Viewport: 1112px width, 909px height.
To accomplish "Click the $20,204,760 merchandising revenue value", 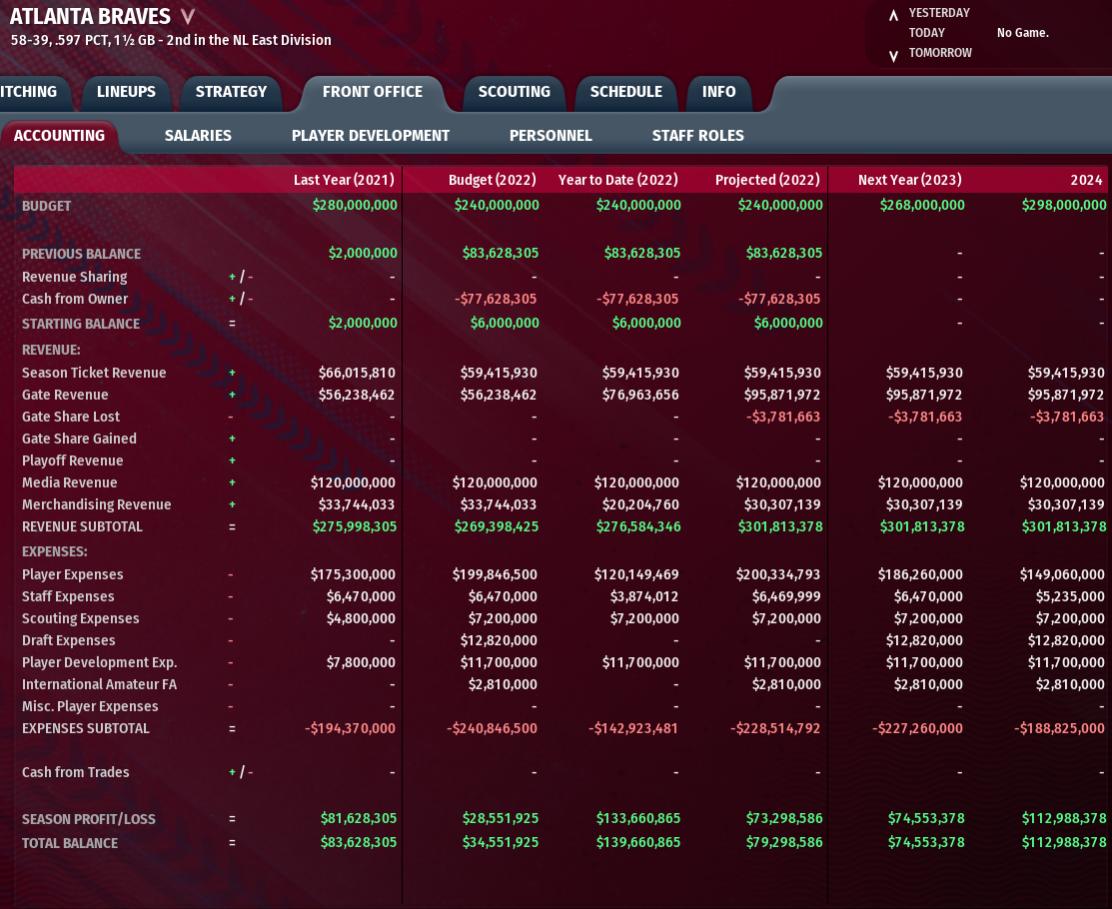I will tap(640, 504).
